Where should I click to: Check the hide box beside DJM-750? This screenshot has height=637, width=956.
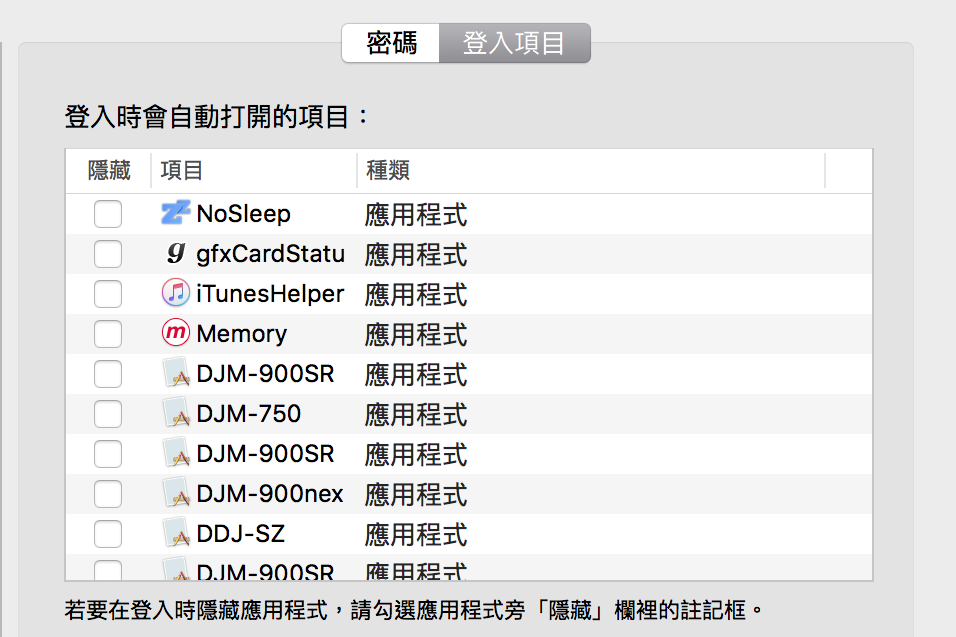108,414
